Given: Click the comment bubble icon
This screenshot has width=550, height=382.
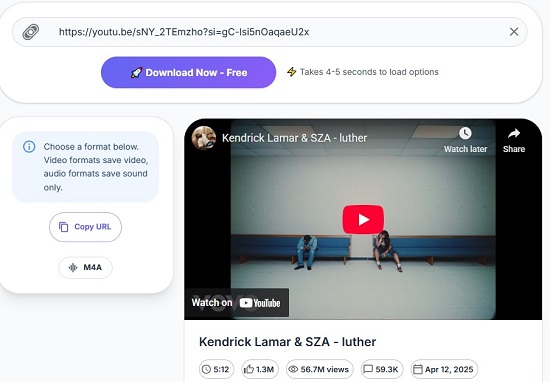Looking at the screenshot, I should pos(368,369).
